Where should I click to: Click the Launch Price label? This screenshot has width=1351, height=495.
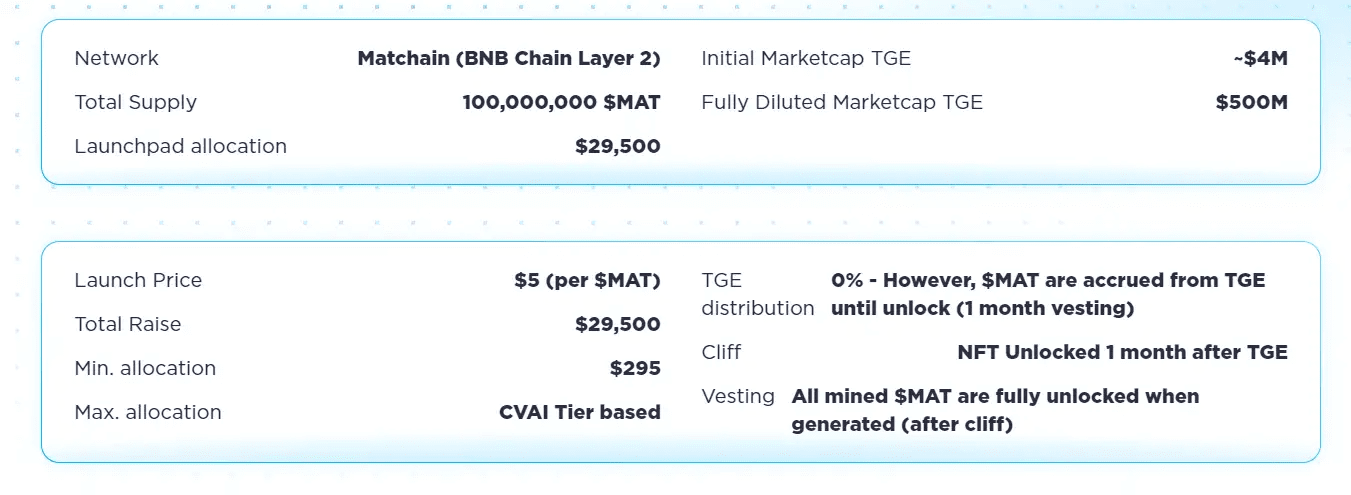pos(138,280)
